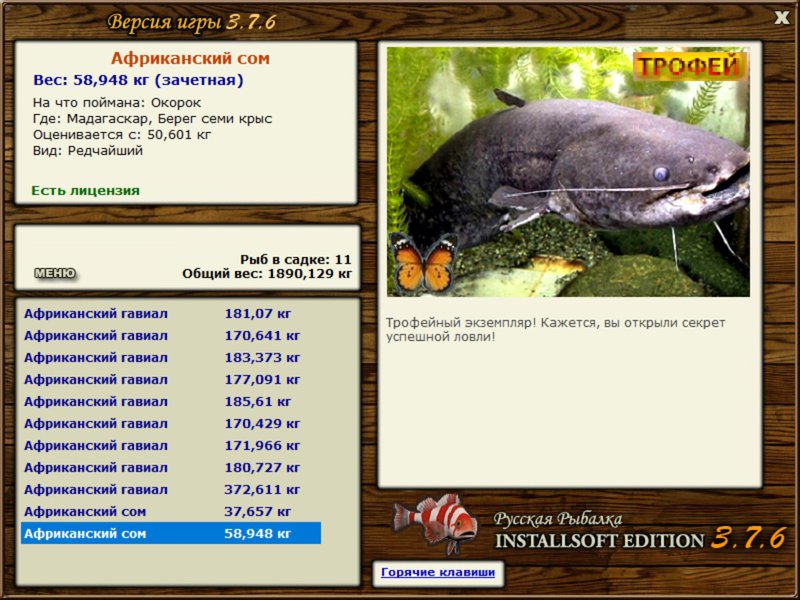Click the Версия игры 3.7.6 title
Screen dimensions: 800x600
click(192, 22)
